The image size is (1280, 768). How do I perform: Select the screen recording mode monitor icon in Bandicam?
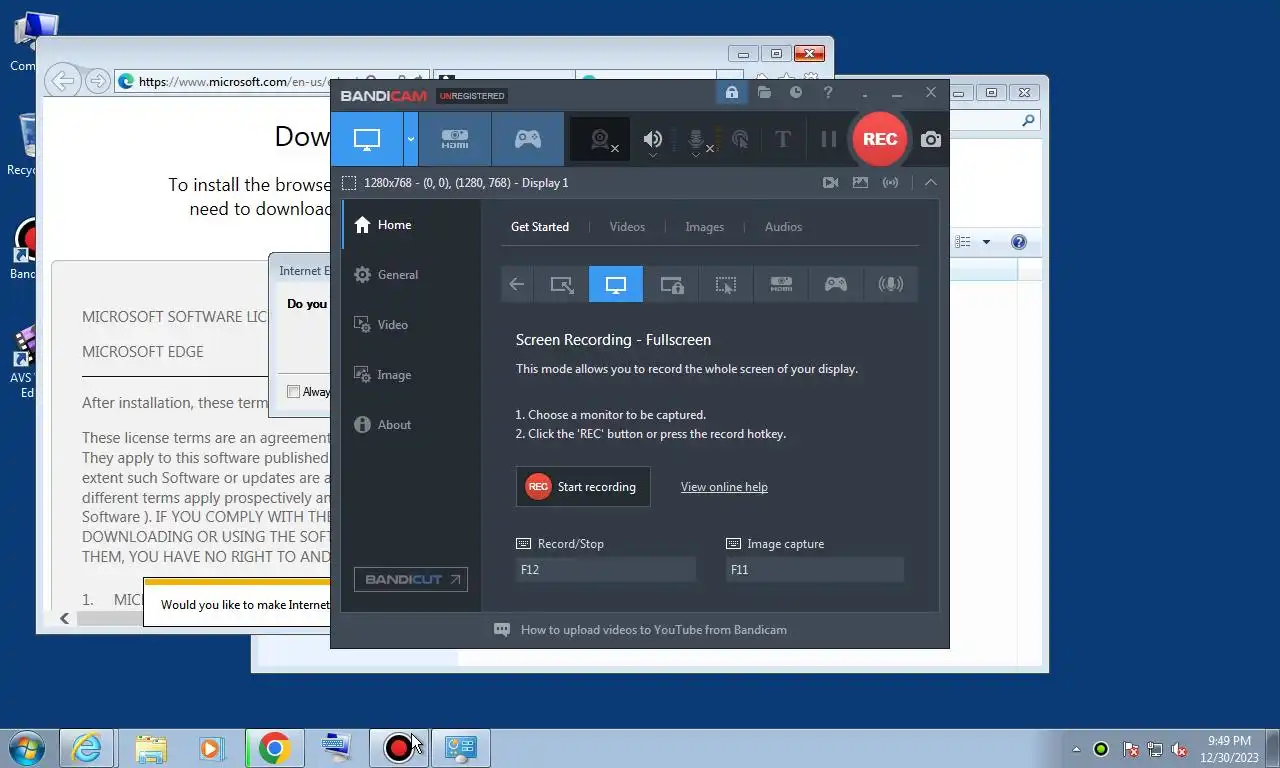pos(367,139)
